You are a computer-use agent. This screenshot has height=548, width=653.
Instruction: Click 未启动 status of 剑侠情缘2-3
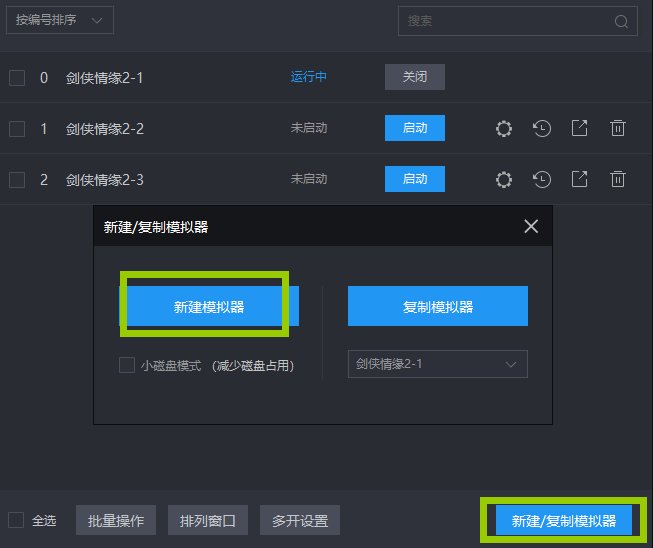tap(309, 179)
